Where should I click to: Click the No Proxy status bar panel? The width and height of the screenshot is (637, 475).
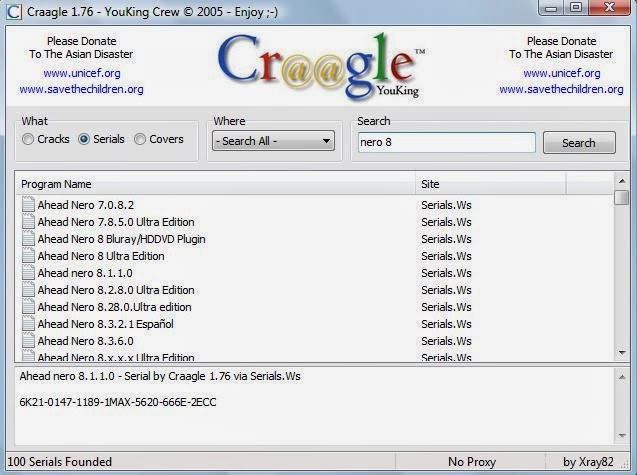click(471, 462)
